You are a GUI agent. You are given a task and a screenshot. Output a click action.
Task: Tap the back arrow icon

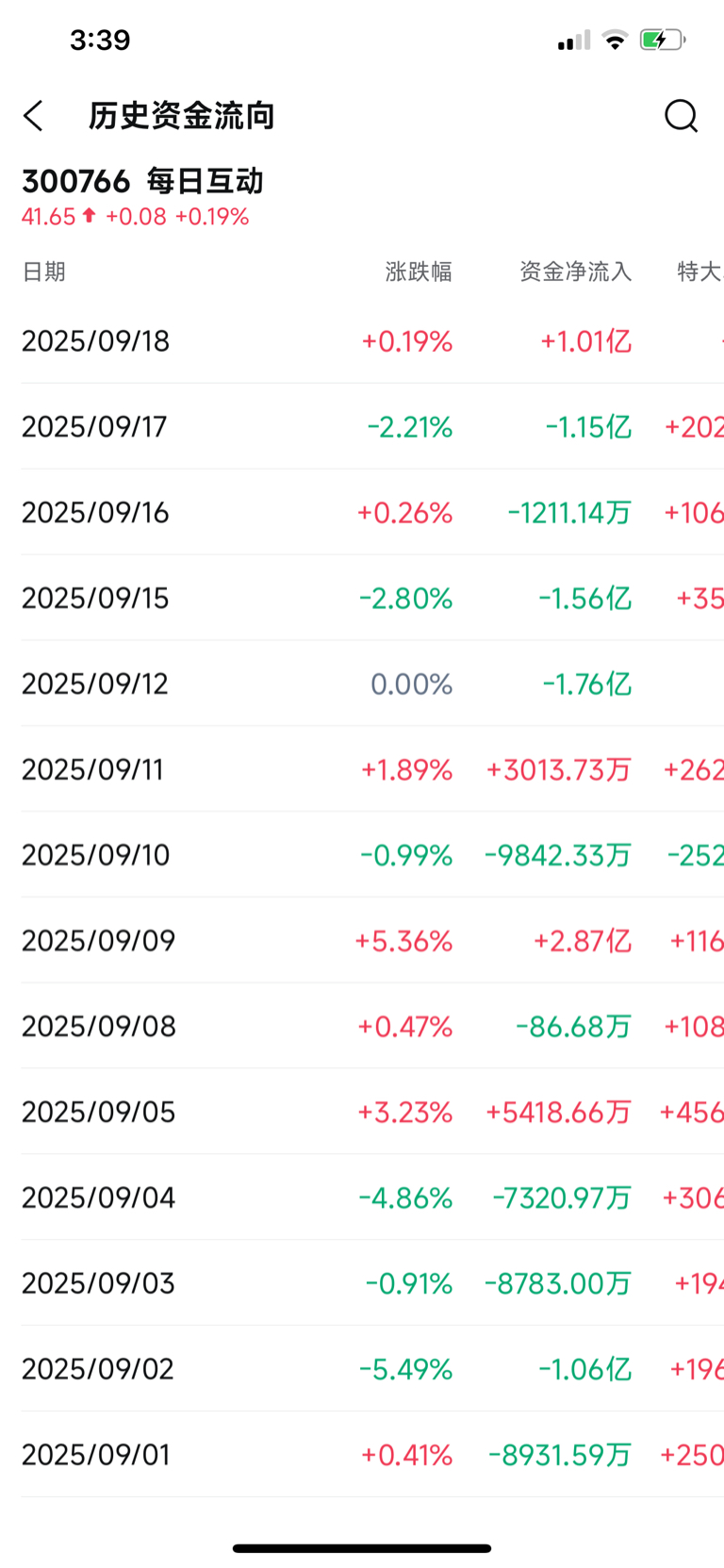click(x=34, y=116)
